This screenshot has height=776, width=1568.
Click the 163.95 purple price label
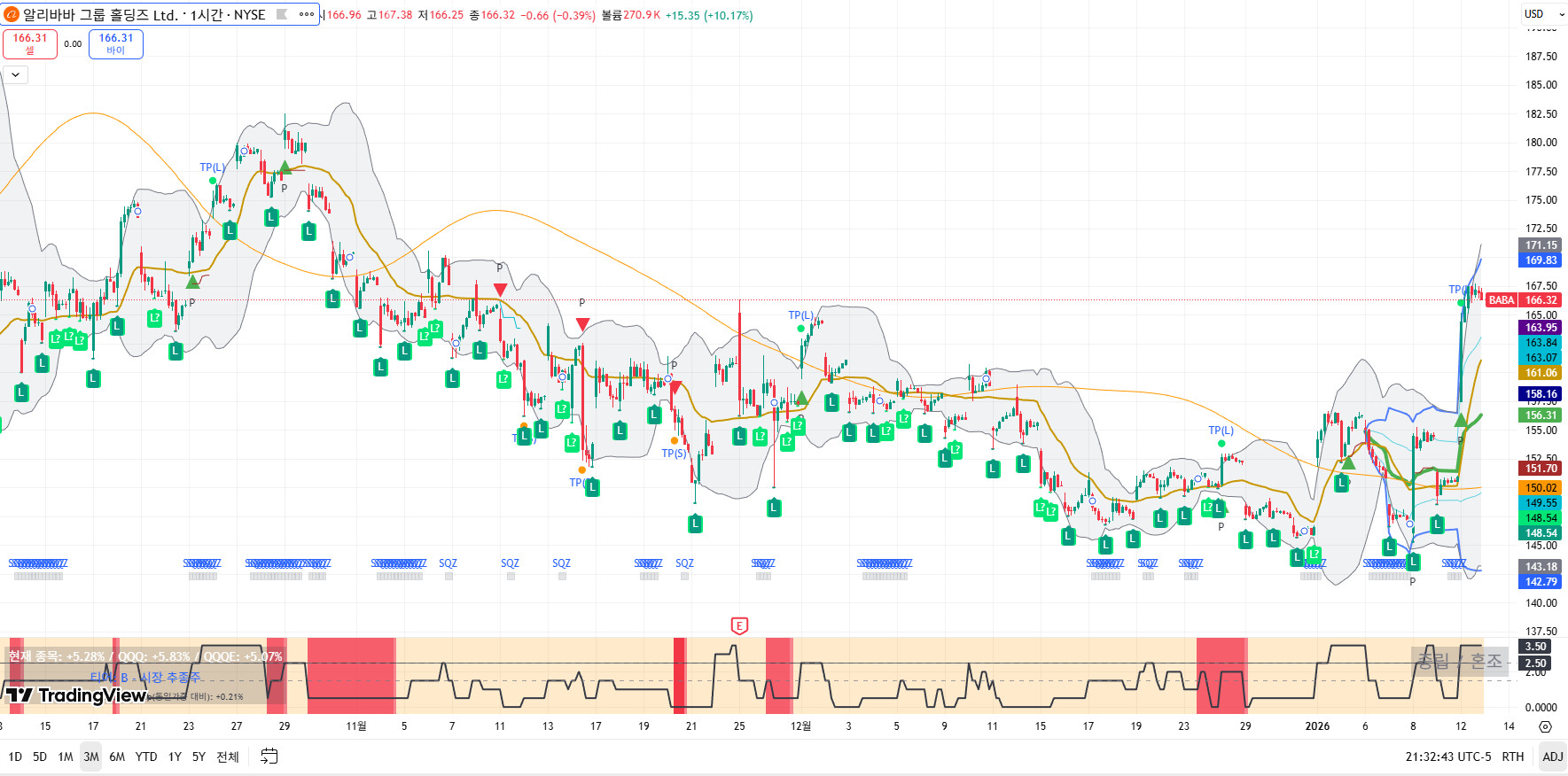tap(1541, 328)
